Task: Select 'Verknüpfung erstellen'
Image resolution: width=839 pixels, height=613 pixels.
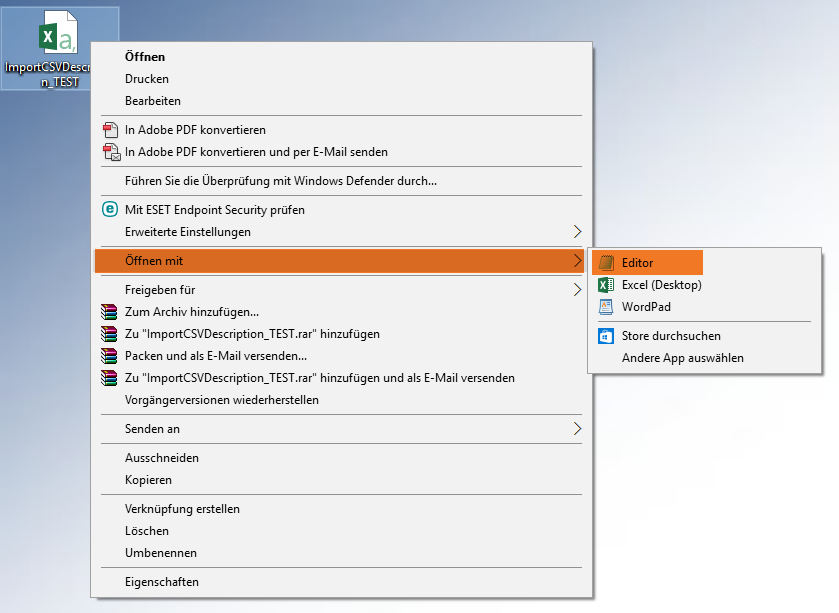Action: 342,509
